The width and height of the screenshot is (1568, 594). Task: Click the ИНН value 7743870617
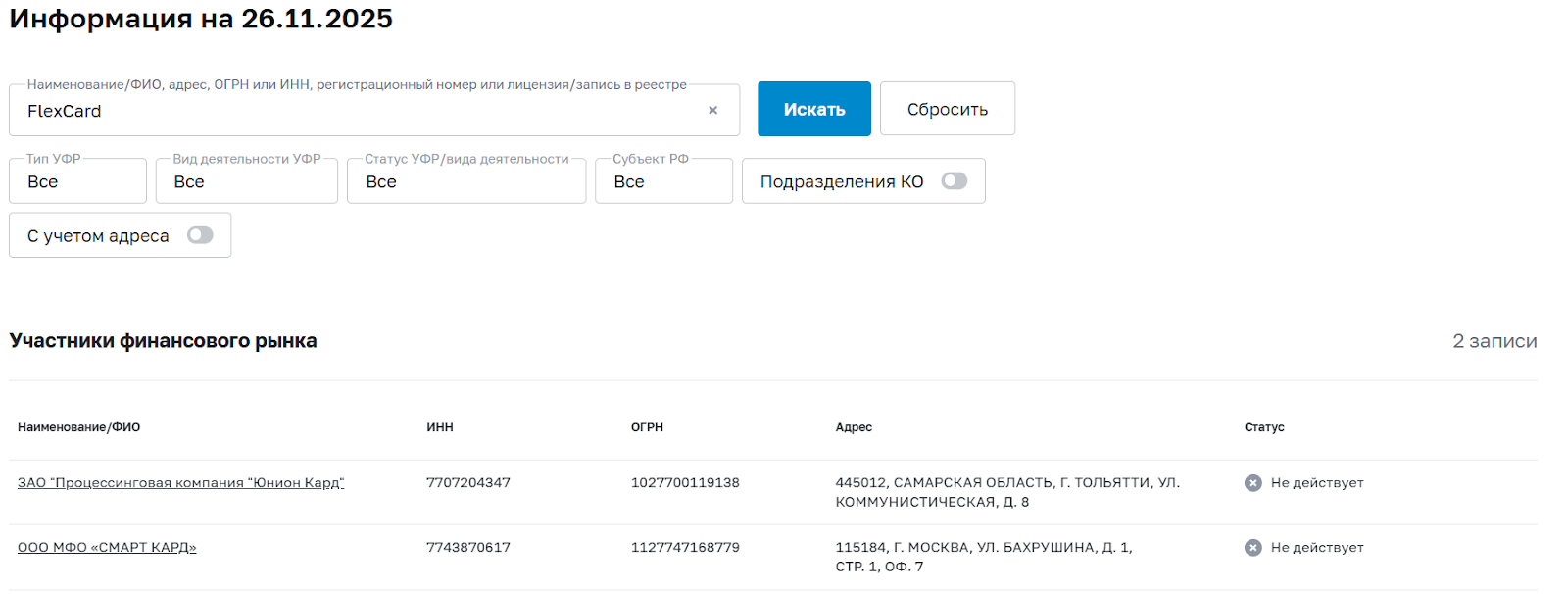point(468,548)
